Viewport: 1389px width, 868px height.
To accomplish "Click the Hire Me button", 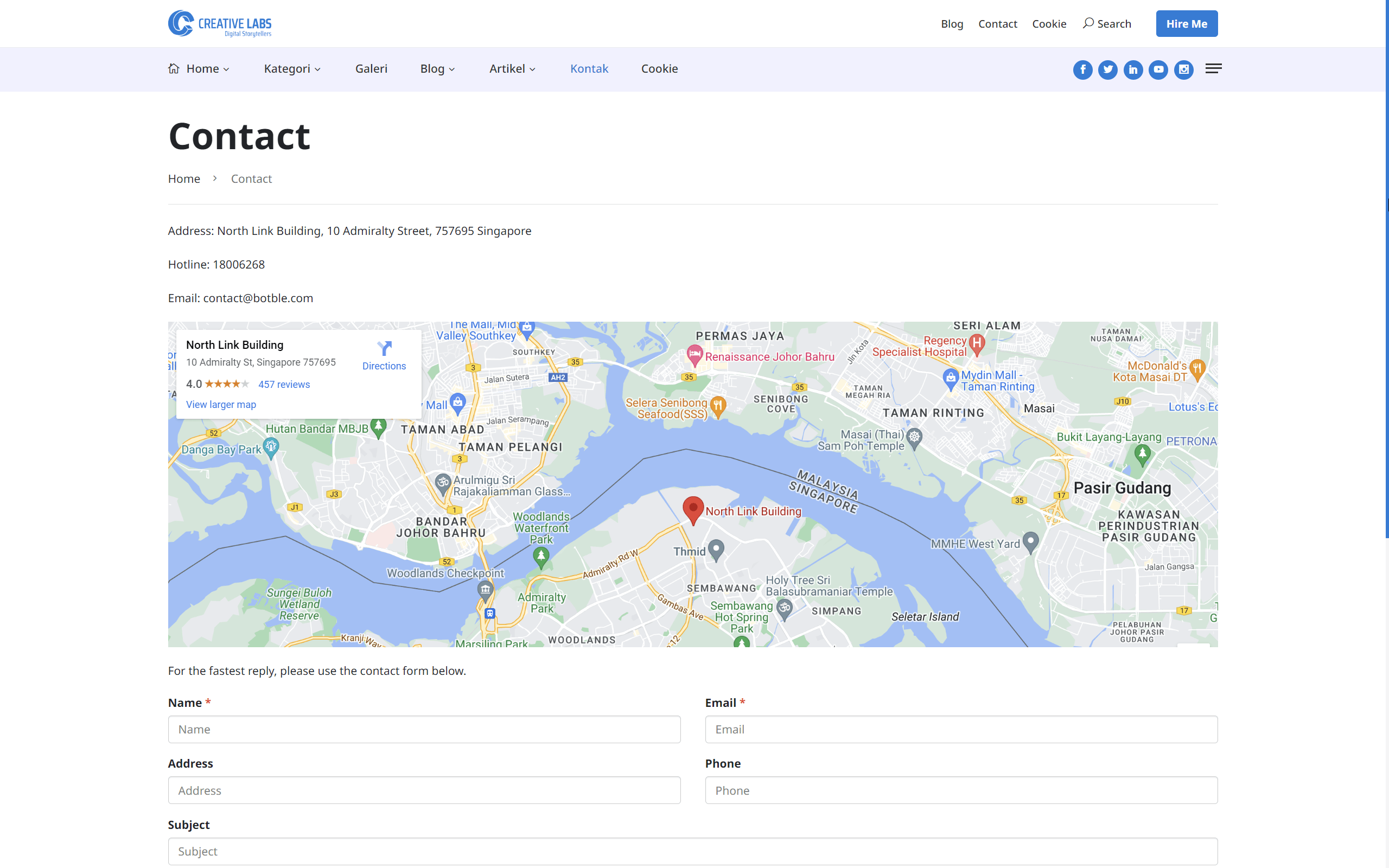I will pos(1187,23).
